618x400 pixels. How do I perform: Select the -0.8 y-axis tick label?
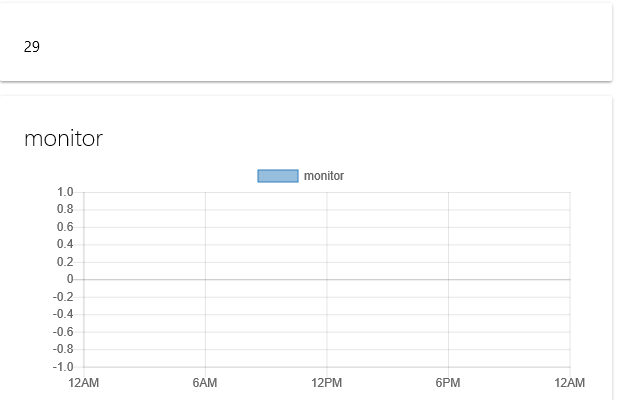coord(63,349)
